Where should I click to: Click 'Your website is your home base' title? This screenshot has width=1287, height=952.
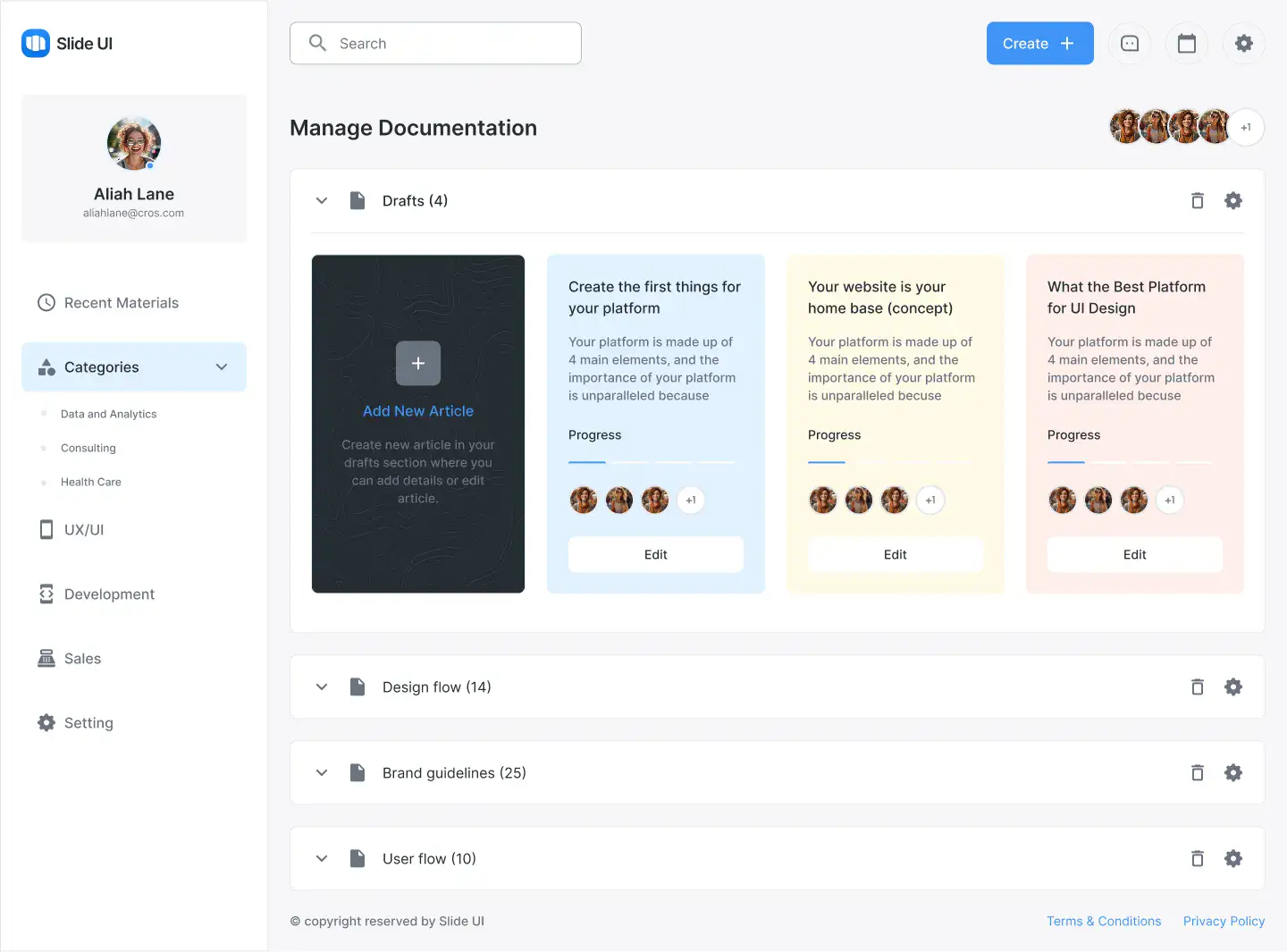pos(880,297)
